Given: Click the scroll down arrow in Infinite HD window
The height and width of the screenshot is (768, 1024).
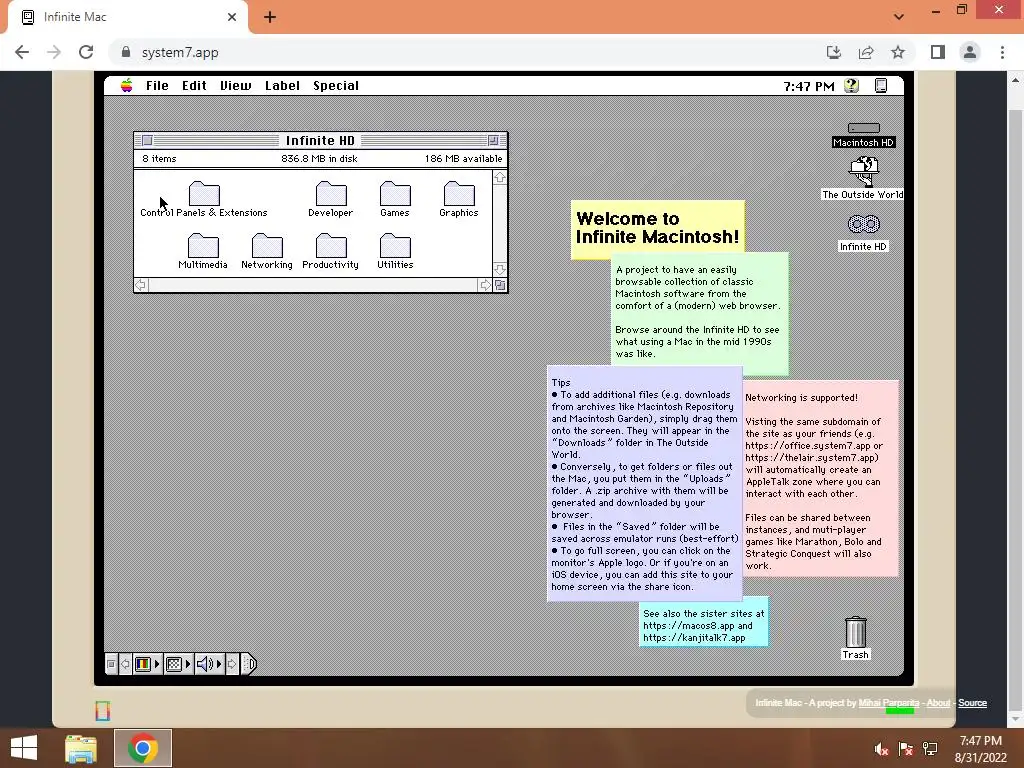Looking at the screenshot, I should pyautogui.click(x=500, y=270).
